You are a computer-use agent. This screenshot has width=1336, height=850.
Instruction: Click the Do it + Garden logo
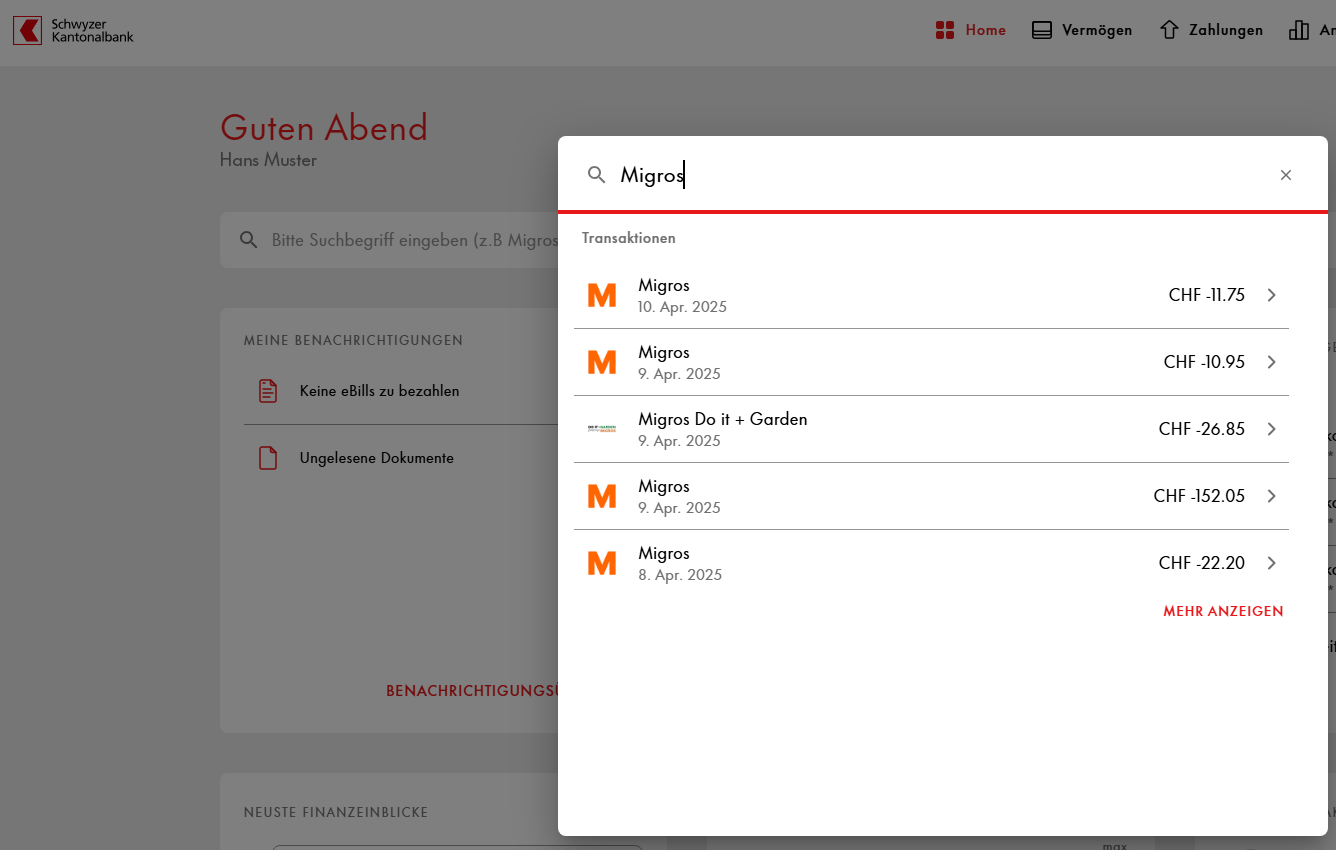[x=602, y=429]
